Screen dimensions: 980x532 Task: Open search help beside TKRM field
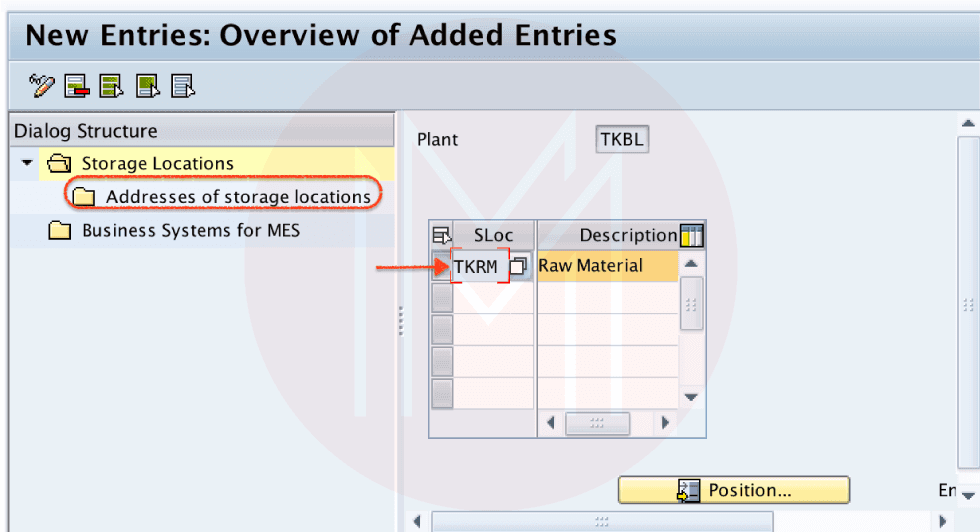[x=518, y=267]
